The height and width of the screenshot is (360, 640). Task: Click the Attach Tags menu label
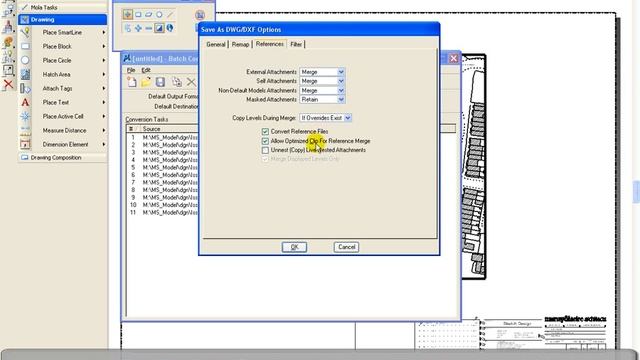point(57,88)
